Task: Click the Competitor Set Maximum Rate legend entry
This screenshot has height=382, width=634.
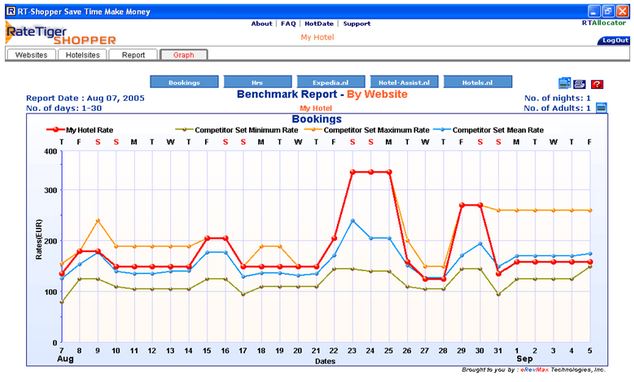Action: pyautogui.click(x=367, y=130)
